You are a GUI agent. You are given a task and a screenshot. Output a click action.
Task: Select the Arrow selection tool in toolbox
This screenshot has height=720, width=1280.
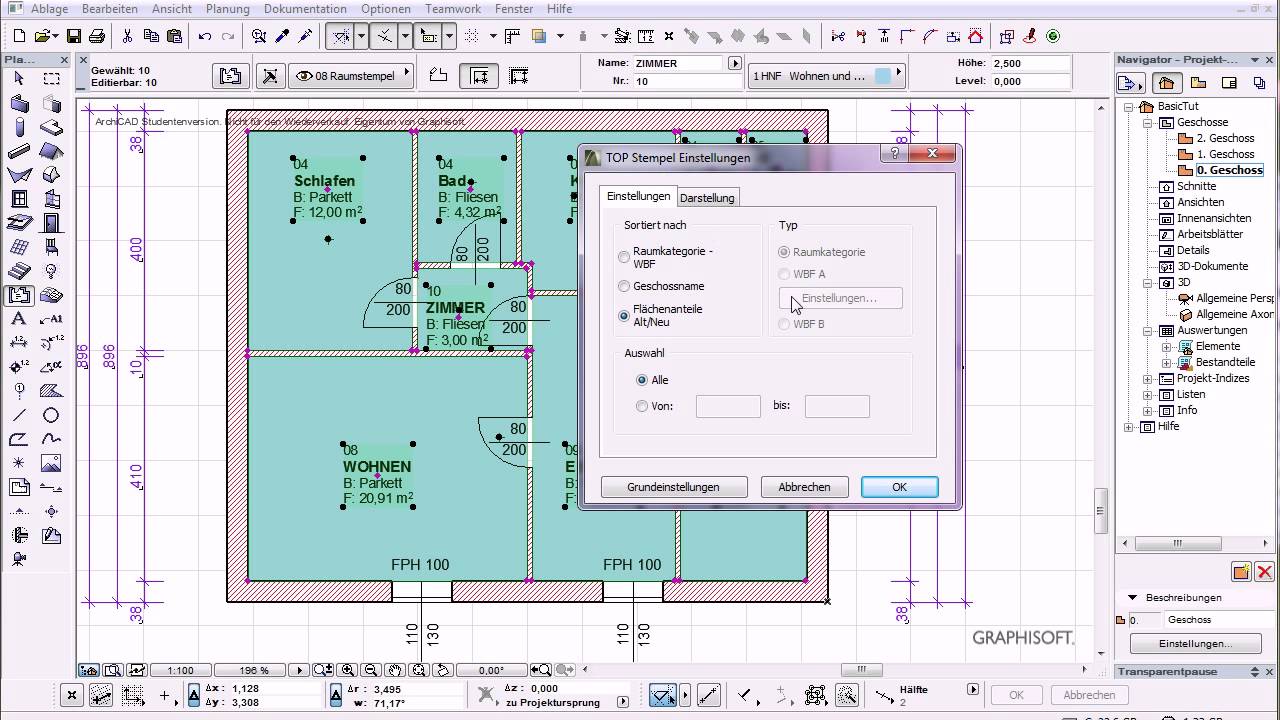pyautogui.click(x=19, y=79)
